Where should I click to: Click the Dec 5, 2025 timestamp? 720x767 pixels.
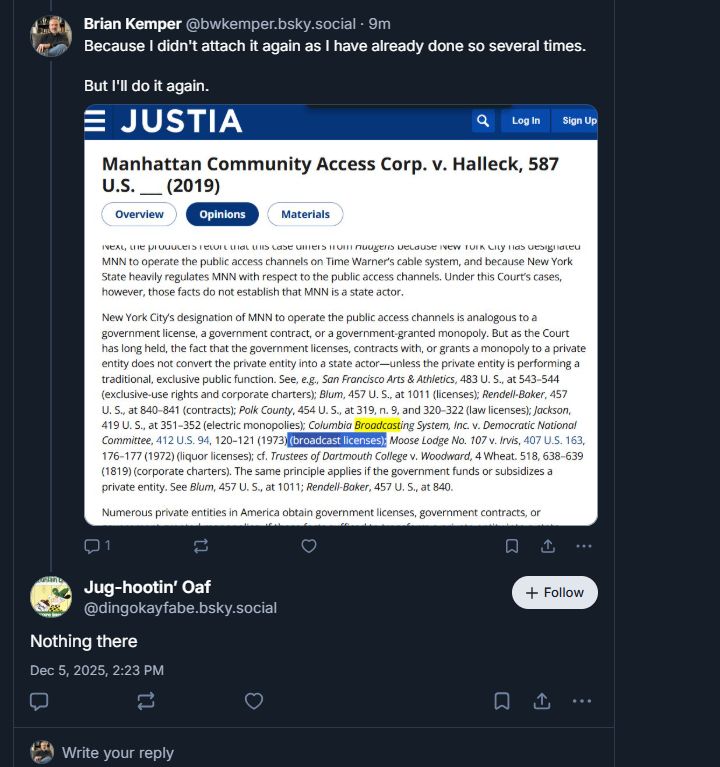point(97,670)
